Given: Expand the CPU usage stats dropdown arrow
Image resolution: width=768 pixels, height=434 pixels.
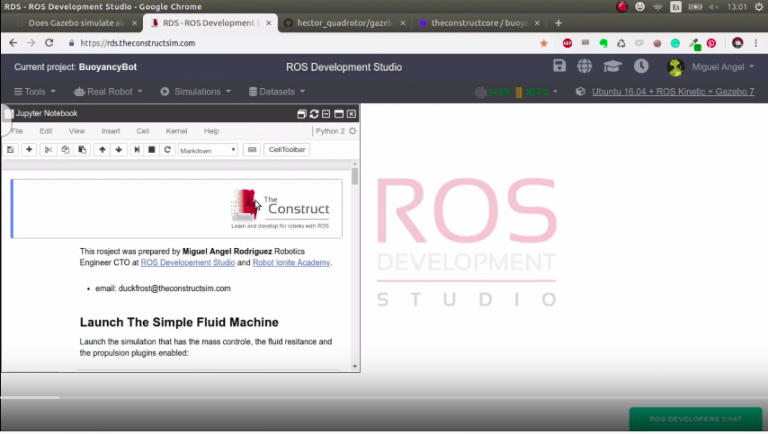Looking at the screenshot, I should pyautogui.click(x=555, y=92).
